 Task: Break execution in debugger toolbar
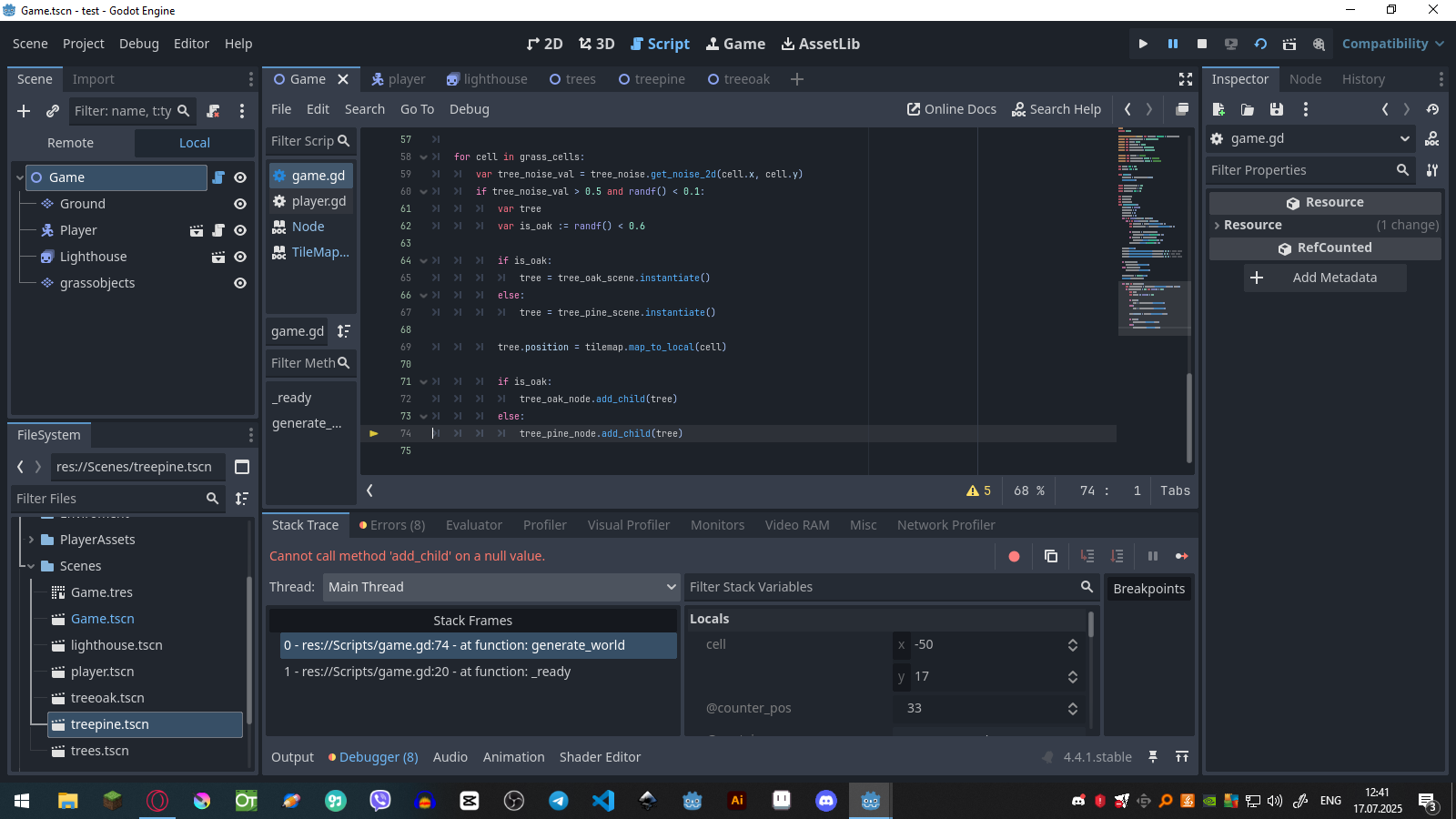(1153, 556)
